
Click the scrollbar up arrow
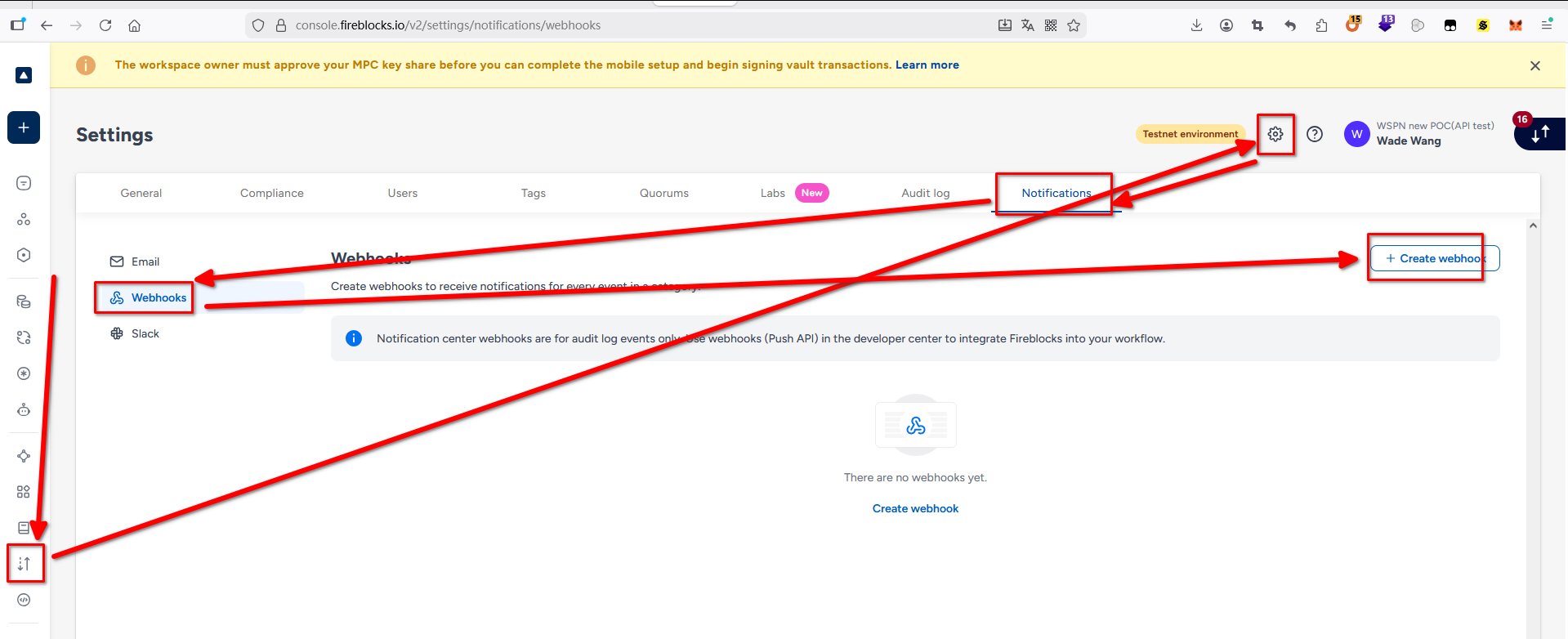(x=1533, y=226)
